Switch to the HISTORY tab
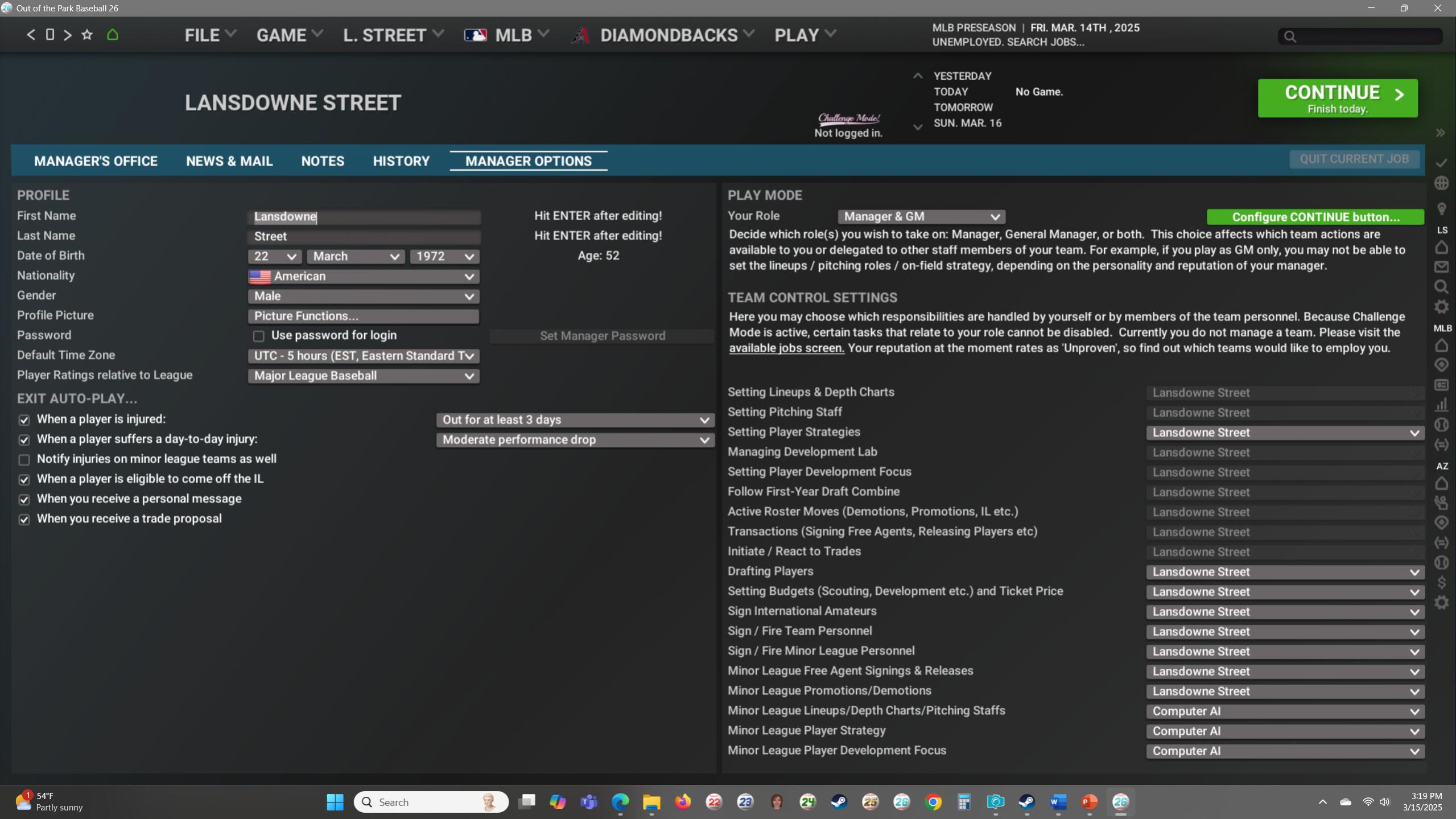This screenshot has width=1456, height=819. [x=401, y=161]
